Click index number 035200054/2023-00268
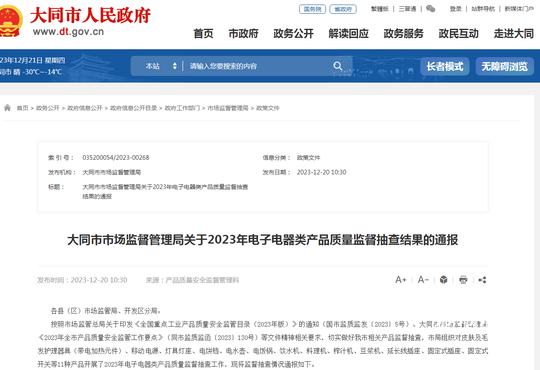Screen dimensions: 540x370 pyautogui.click(x=116, y=157)
